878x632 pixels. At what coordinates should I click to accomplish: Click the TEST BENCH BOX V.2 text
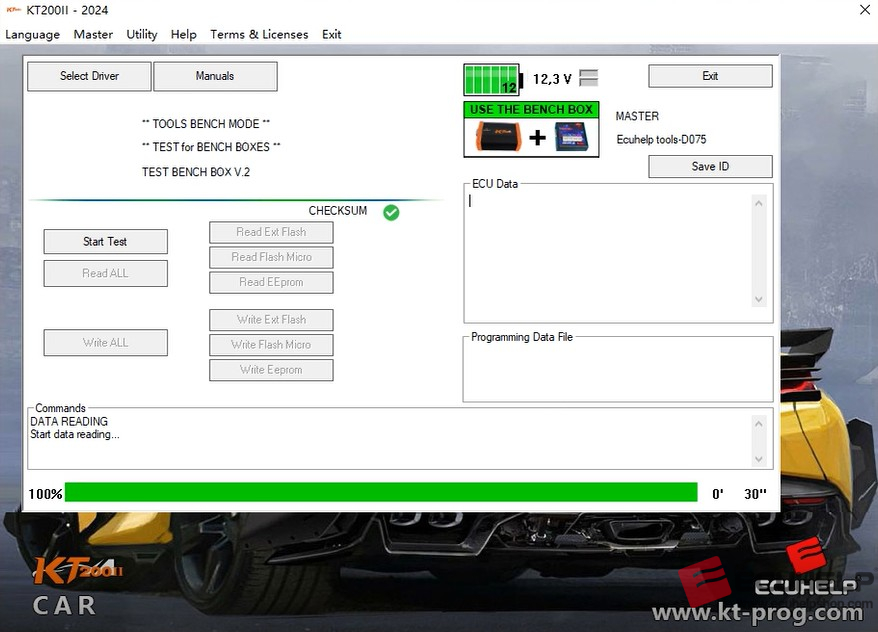[x=196, y=172]
